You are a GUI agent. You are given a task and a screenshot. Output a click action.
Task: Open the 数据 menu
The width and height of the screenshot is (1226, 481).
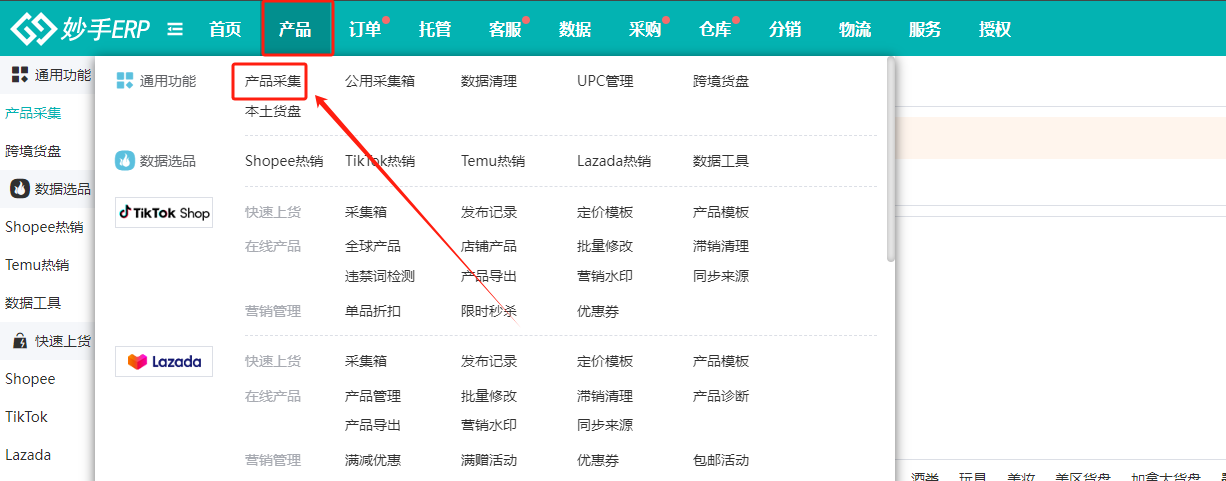point(575,29)
